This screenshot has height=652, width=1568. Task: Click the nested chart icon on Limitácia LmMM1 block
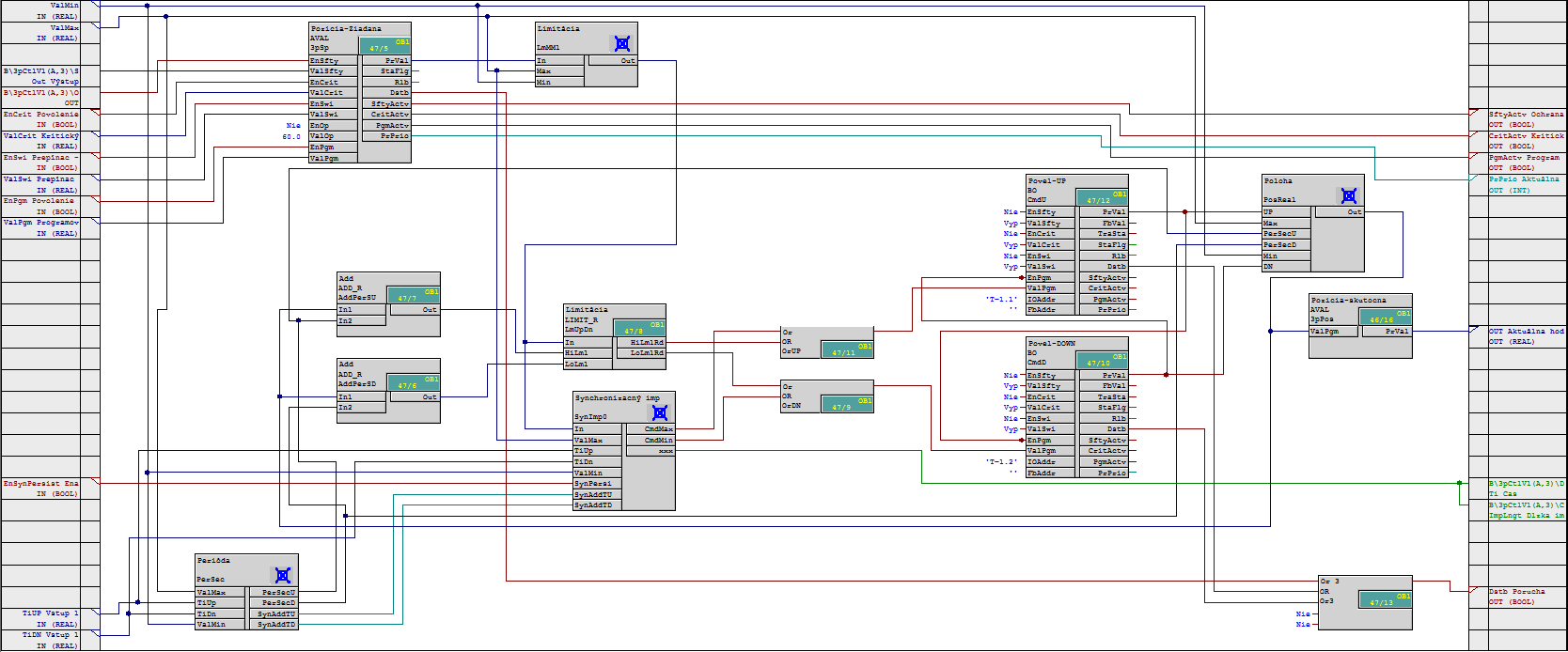(x=621, y=43)
